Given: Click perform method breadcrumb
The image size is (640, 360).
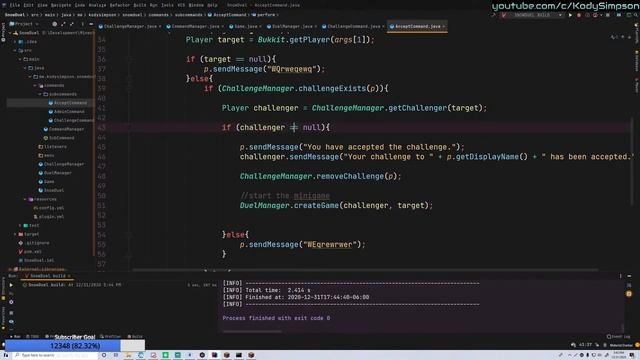Looking at the screenshot, I should click(263, 15).
